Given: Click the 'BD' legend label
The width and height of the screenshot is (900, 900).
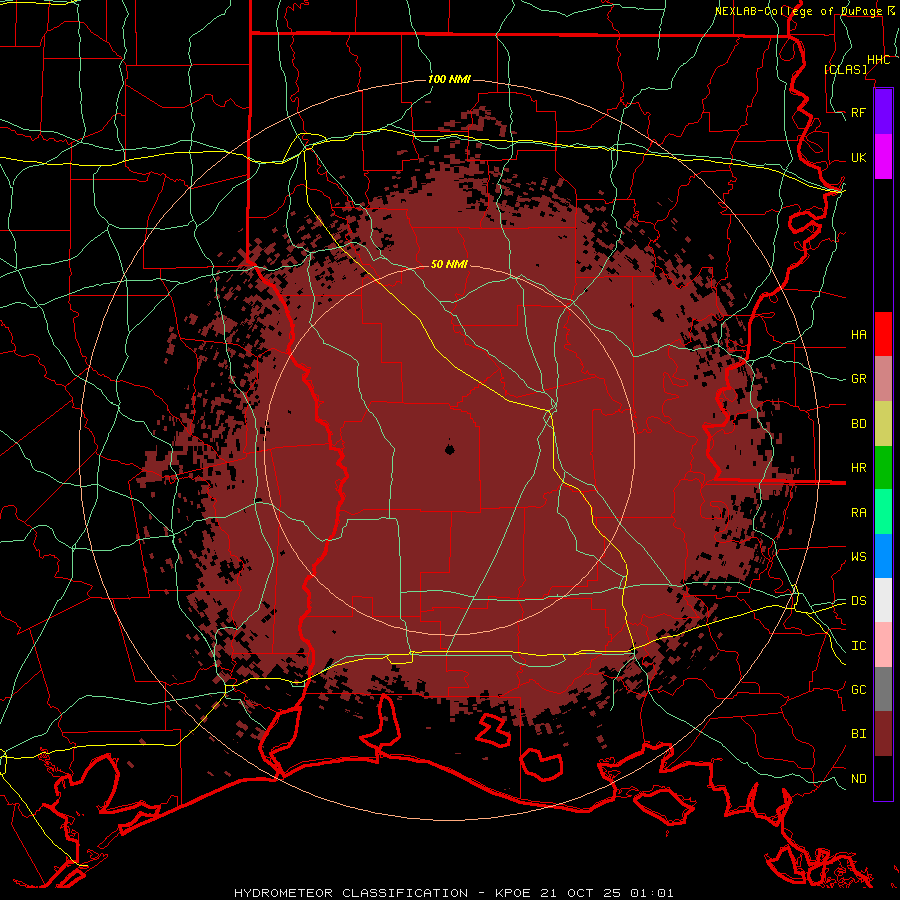Looking at the screenshot, I should click(x=859, y=424).
